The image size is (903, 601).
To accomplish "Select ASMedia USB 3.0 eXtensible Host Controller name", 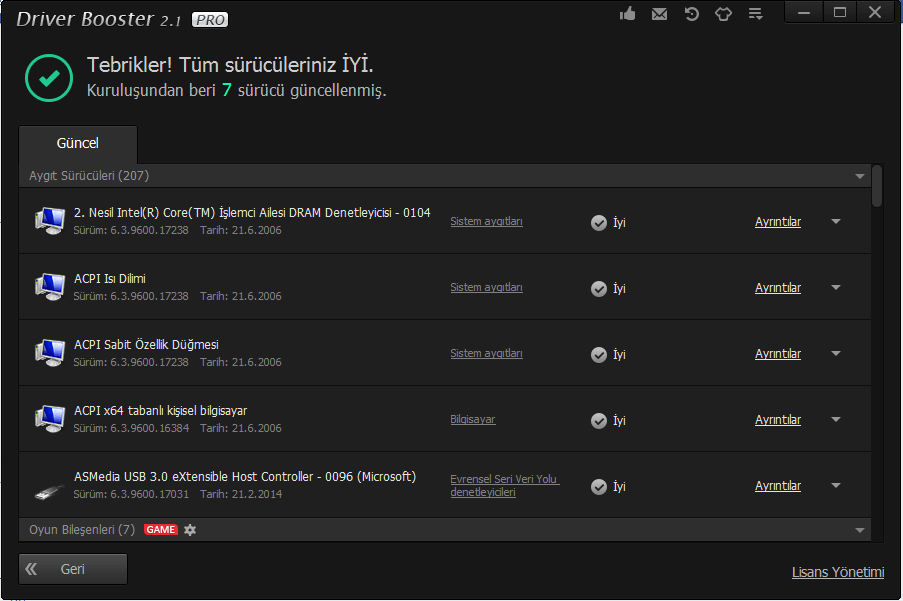I will (x=245, y=477).
